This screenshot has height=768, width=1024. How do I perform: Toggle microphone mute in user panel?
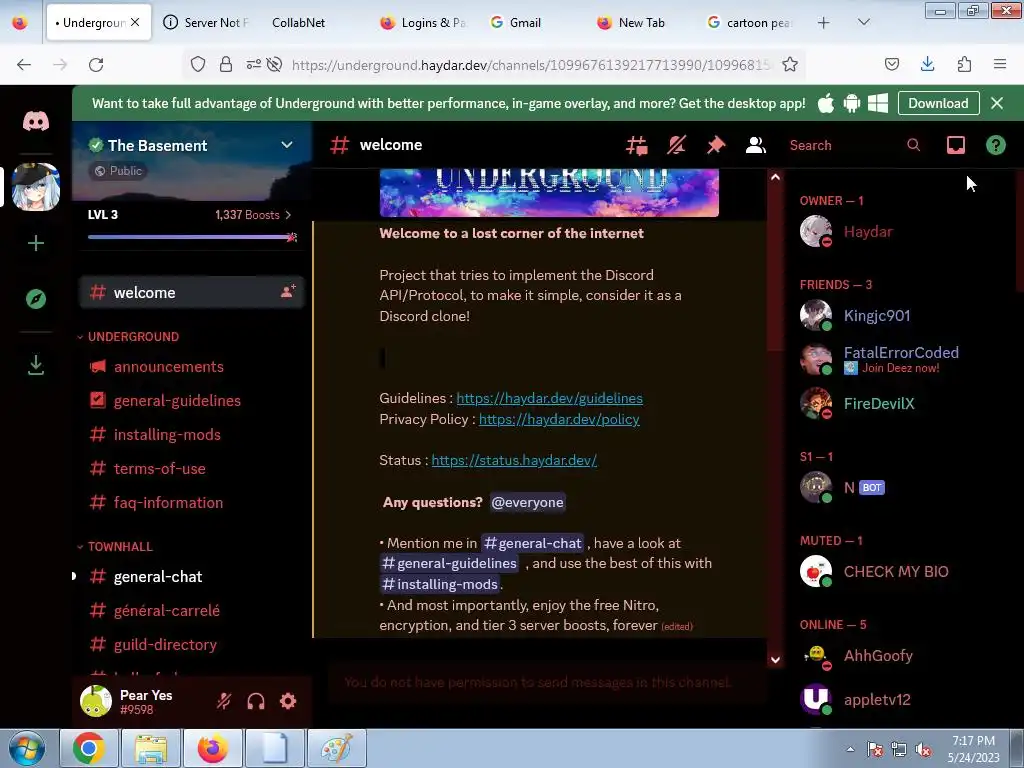click(224, 701)
